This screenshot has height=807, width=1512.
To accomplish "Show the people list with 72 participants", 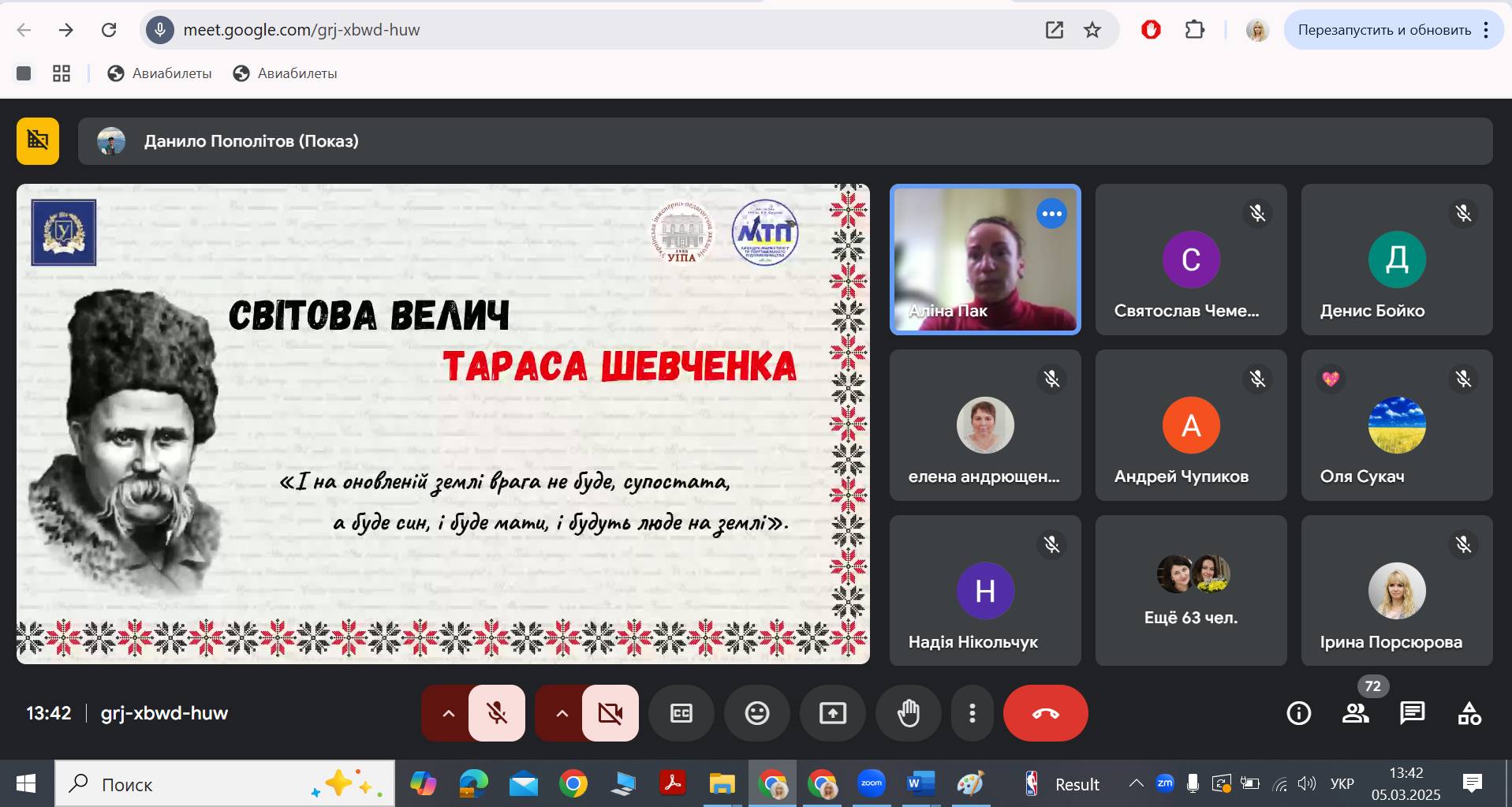I will [1355, 713].
